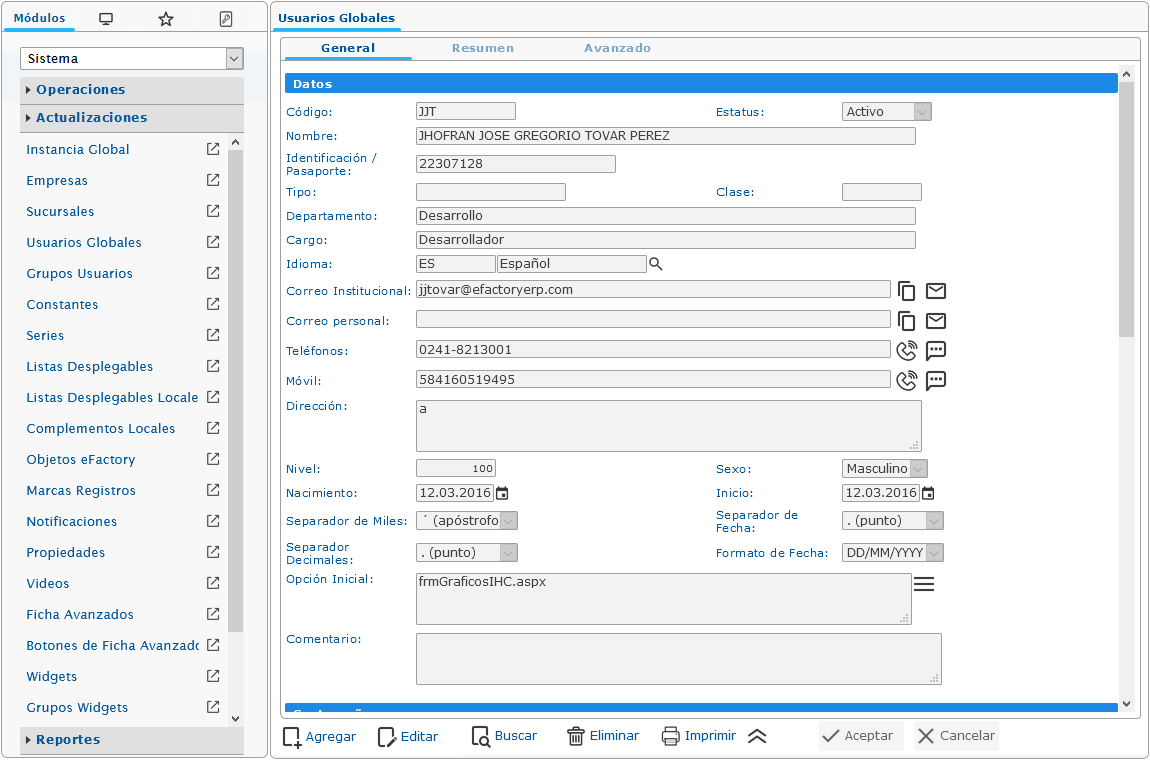
Task: Expand the Reportes section
Action: click(68, 740)
